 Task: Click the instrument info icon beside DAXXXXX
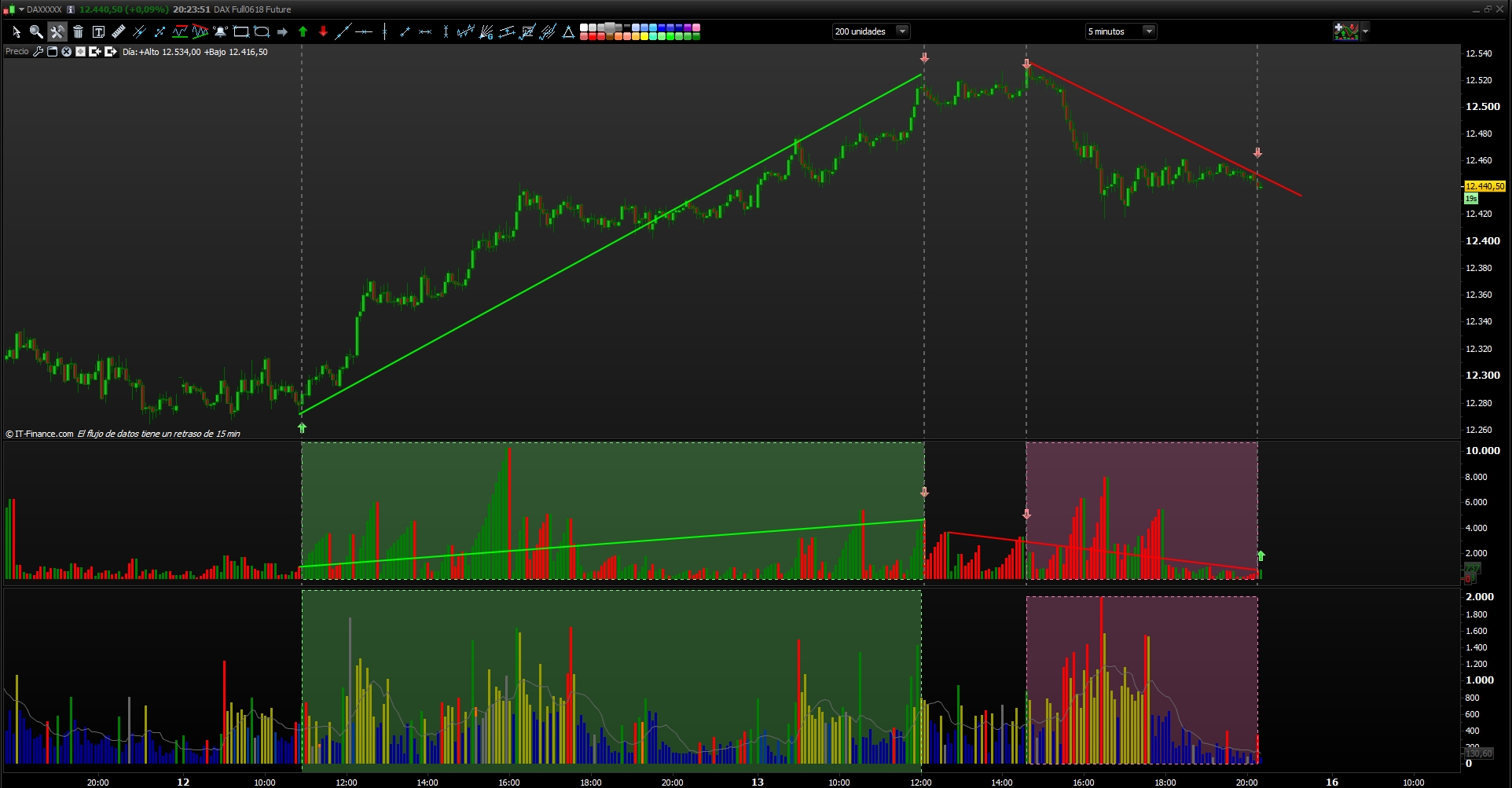pyautogui.click(x=70, y=9)
